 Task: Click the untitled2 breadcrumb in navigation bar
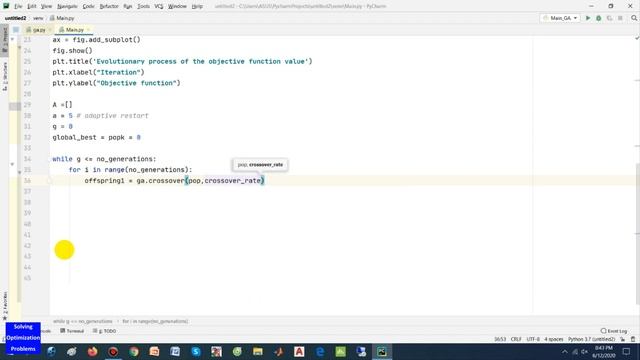coord(16,18)
